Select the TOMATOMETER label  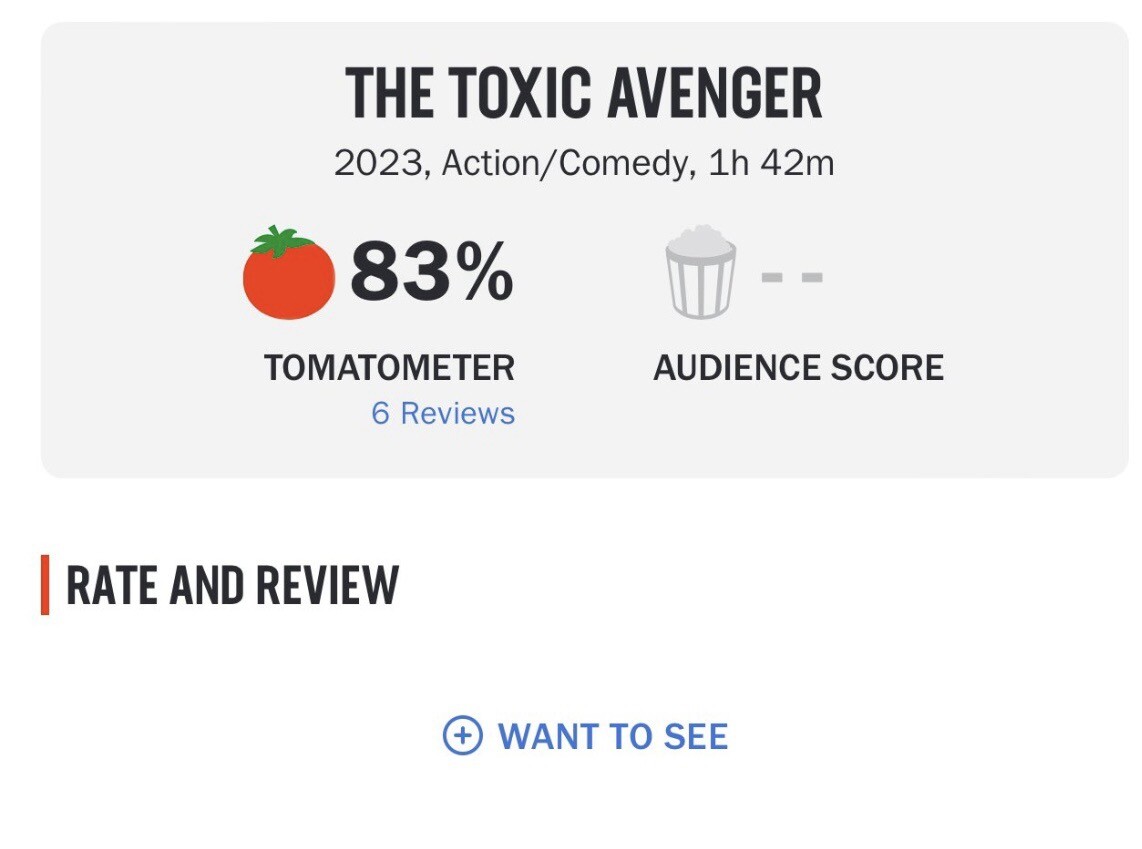coord(389,367)
